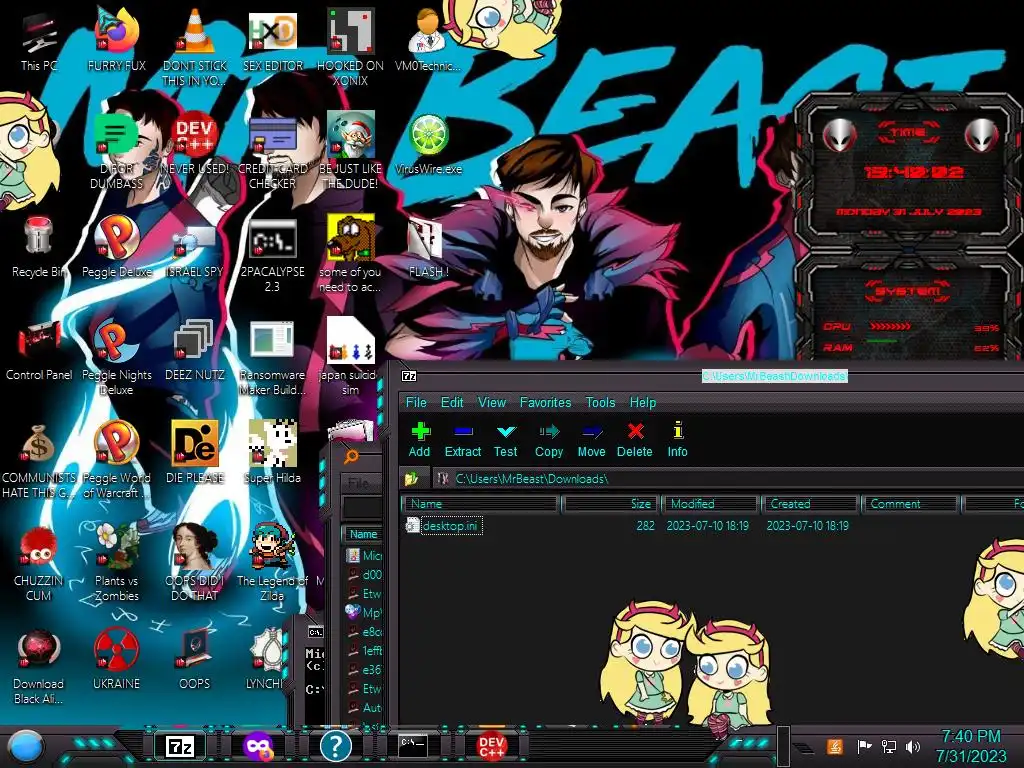
Task: Select the SEX EDITOR HxD icon
Action: (273, 40)
